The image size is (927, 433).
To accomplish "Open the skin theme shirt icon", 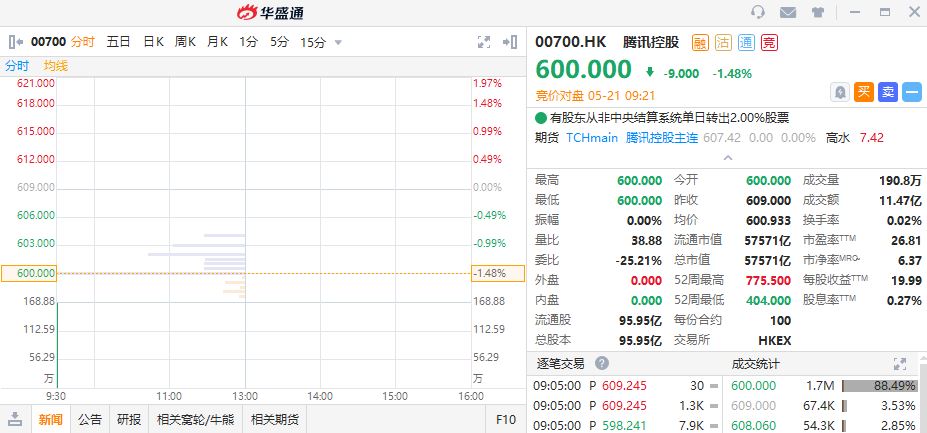I will 818,12.
